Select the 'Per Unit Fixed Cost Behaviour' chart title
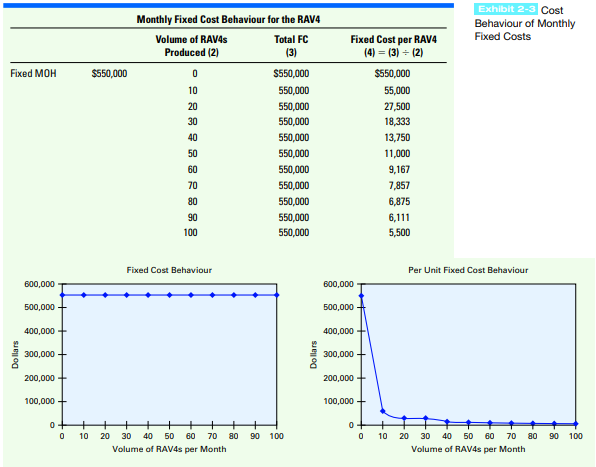 click(468, 270)
